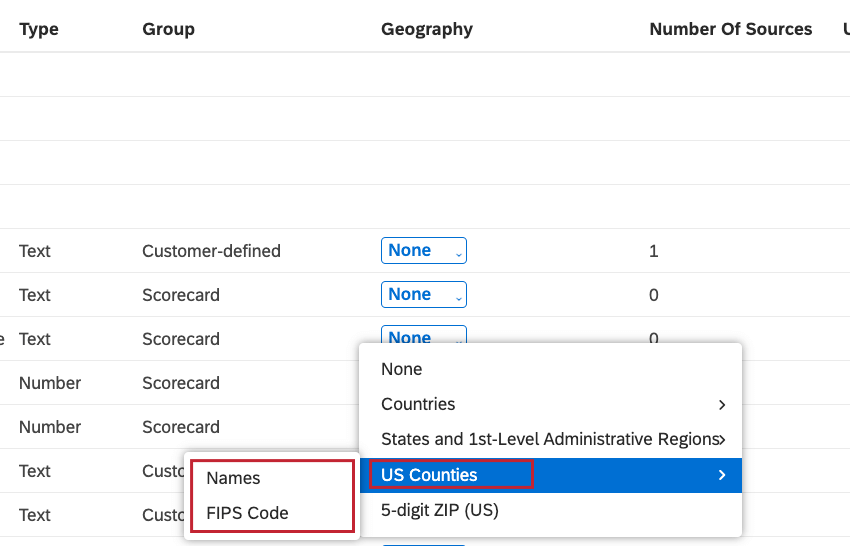Pick 5-digit ZIP (US) geography option
The width and height of the screenshot is (850, 546).
tap(439, 510)
